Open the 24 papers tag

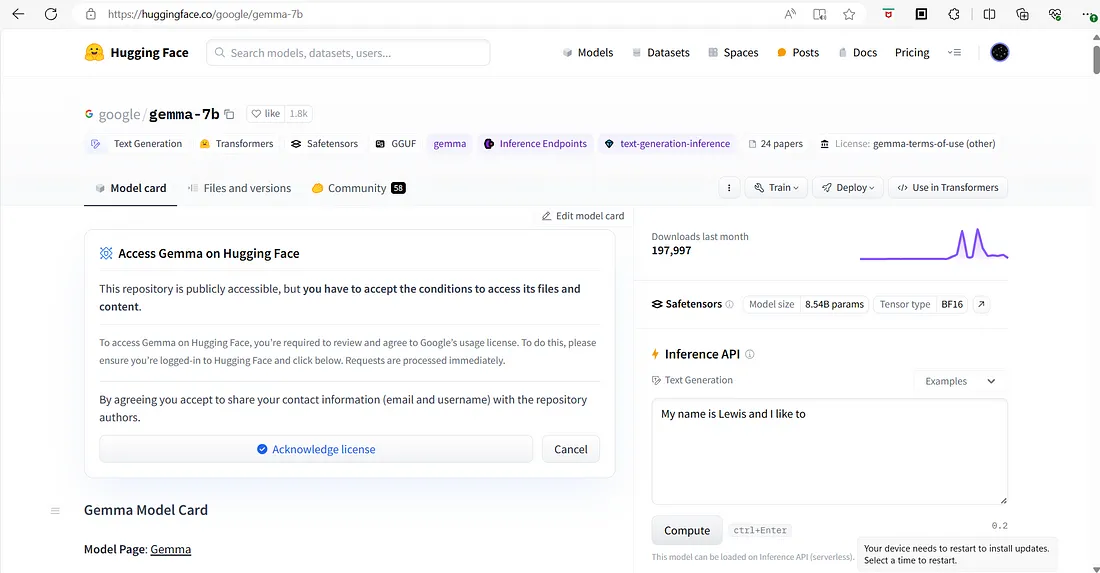775,144
